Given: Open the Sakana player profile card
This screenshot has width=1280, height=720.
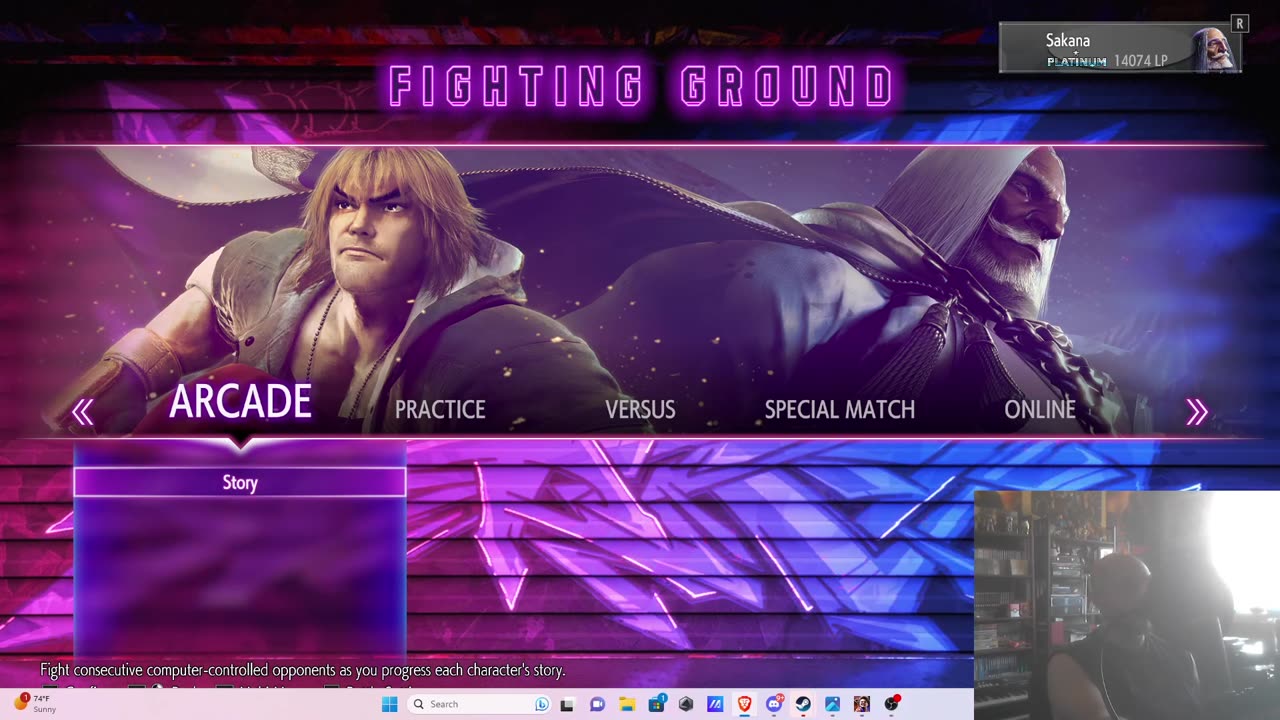Looking at the screenshot, I should click(x=1120, y=49).
